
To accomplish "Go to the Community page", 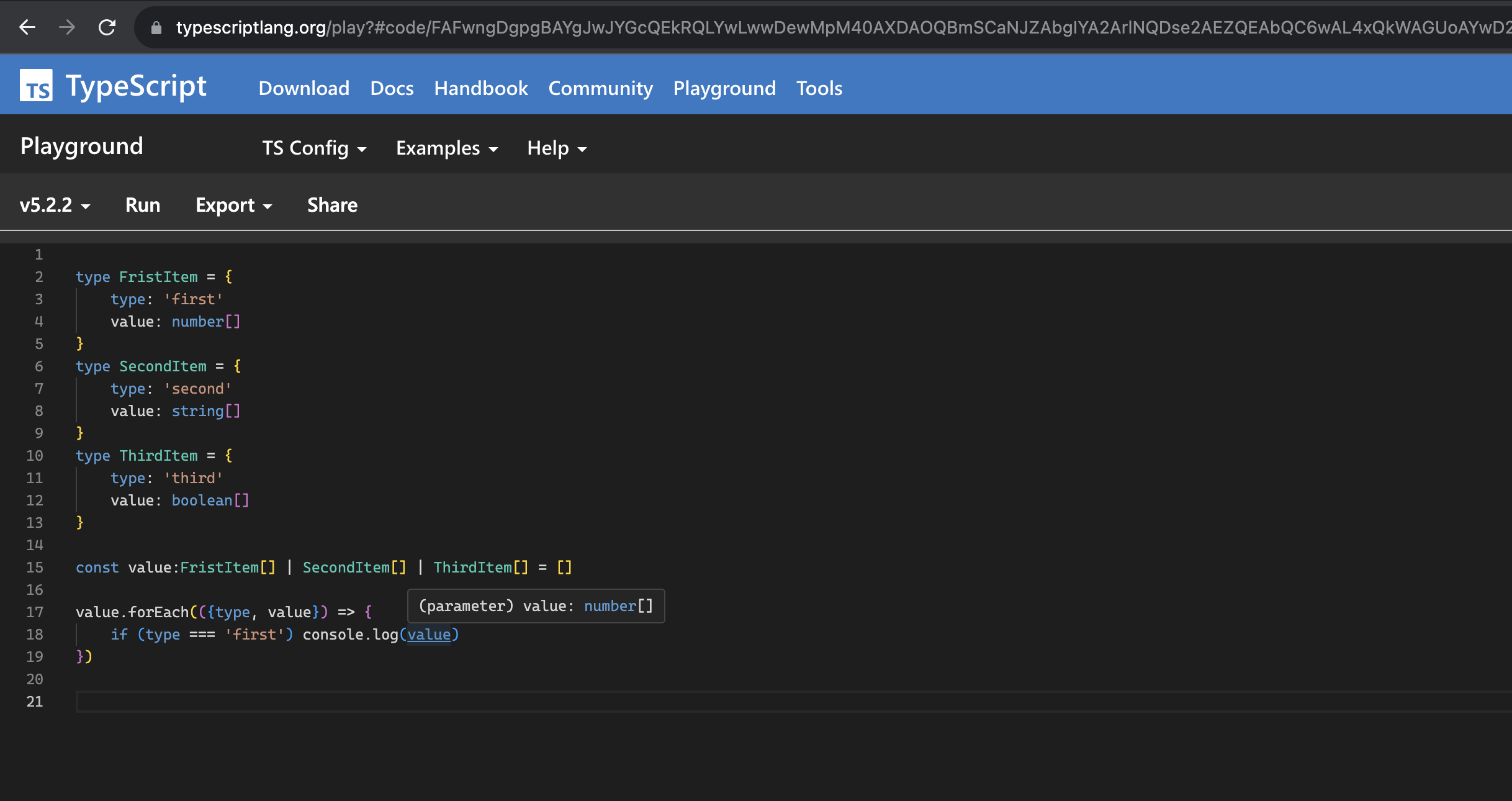I will (x=600, y=88).
